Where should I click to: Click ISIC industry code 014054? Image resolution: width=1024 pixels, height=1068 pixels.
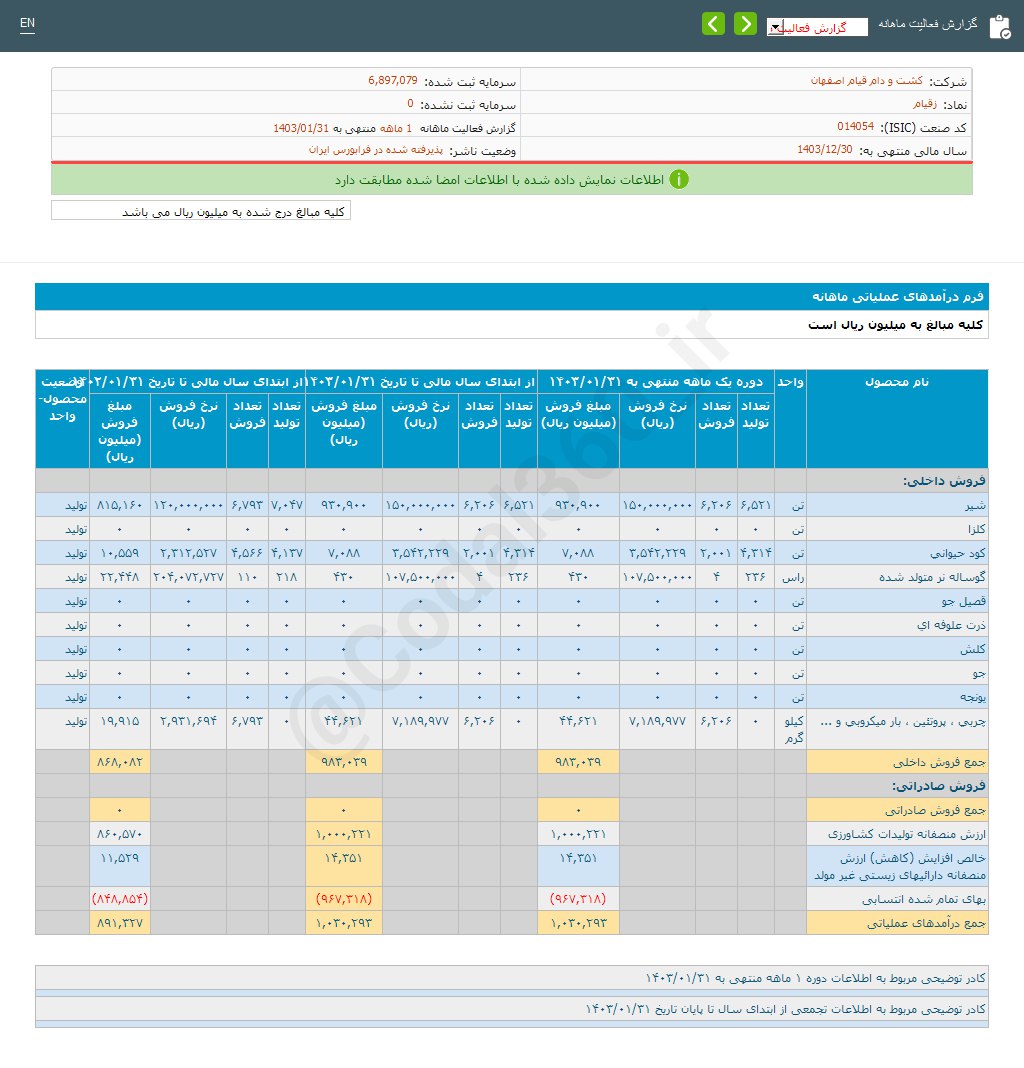point(855,127)
